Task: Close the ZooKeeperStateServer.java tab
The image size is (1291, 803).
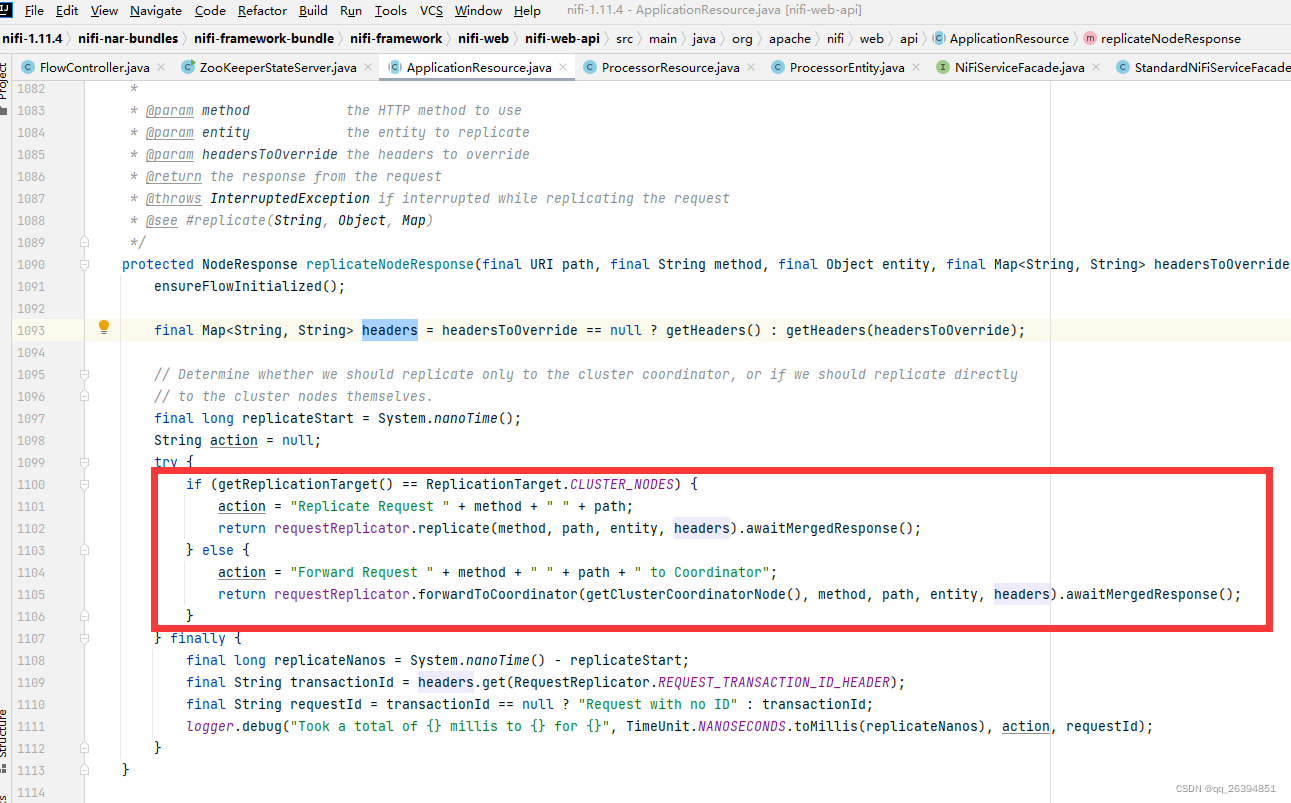Action: click(369, 68)
